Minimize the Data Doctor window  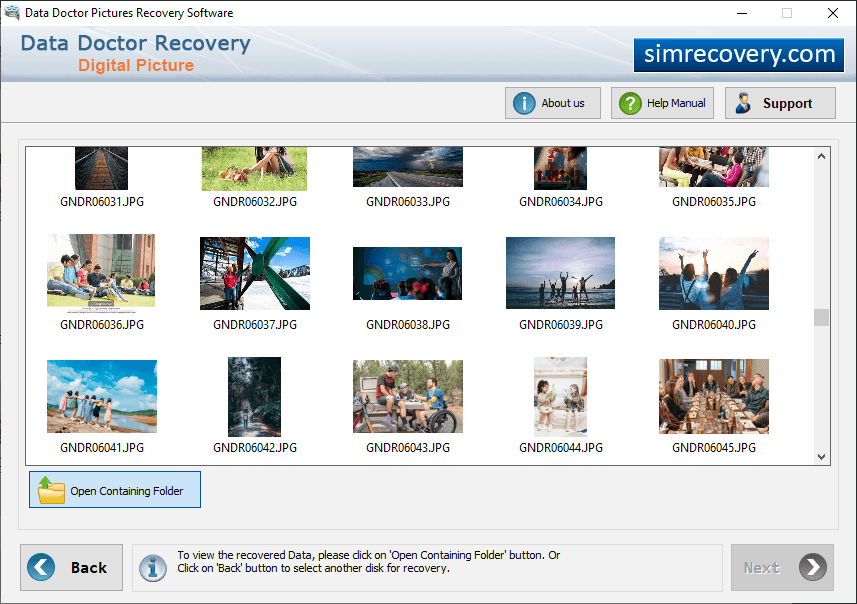click(742, 13)
